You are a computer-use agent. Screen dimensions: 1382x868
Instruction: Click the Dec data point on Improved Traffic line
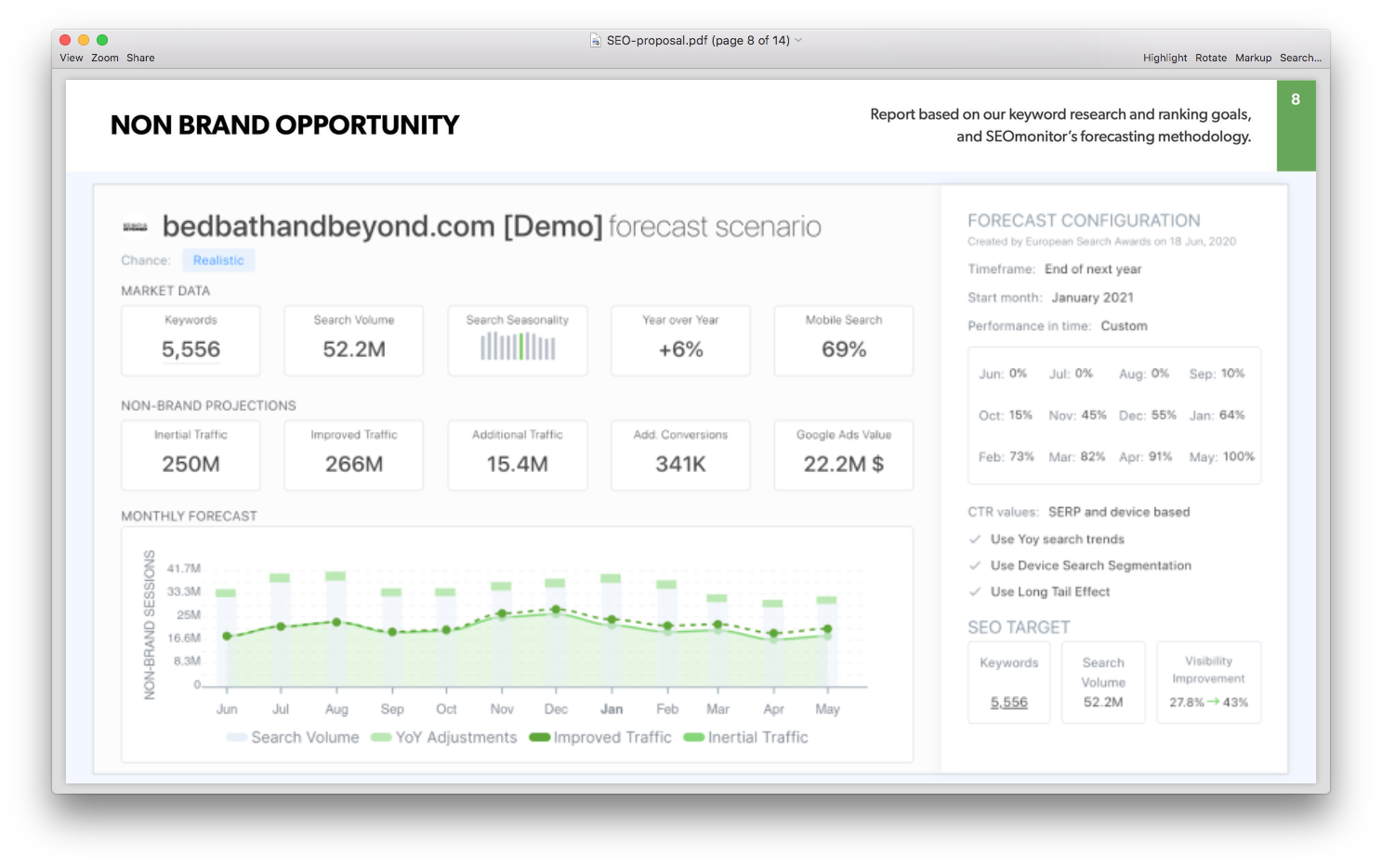point(556,610)
